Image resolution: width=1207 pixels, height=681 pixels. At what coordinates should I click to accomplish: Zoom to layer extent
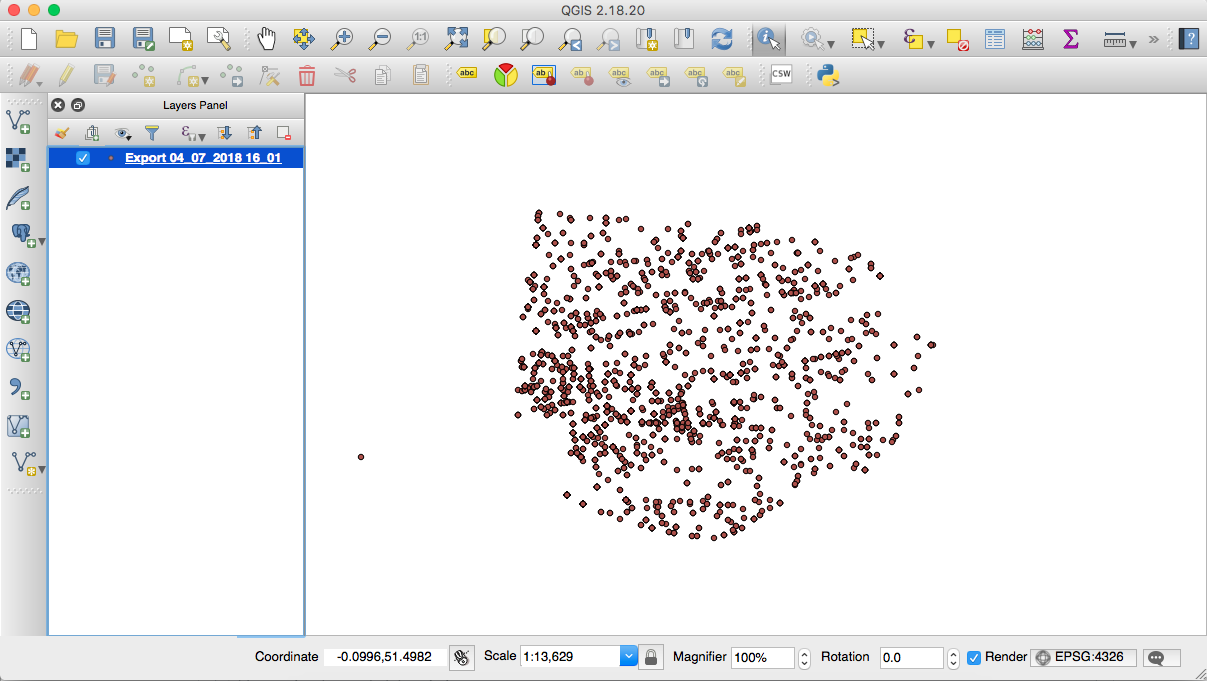(532, 39)
